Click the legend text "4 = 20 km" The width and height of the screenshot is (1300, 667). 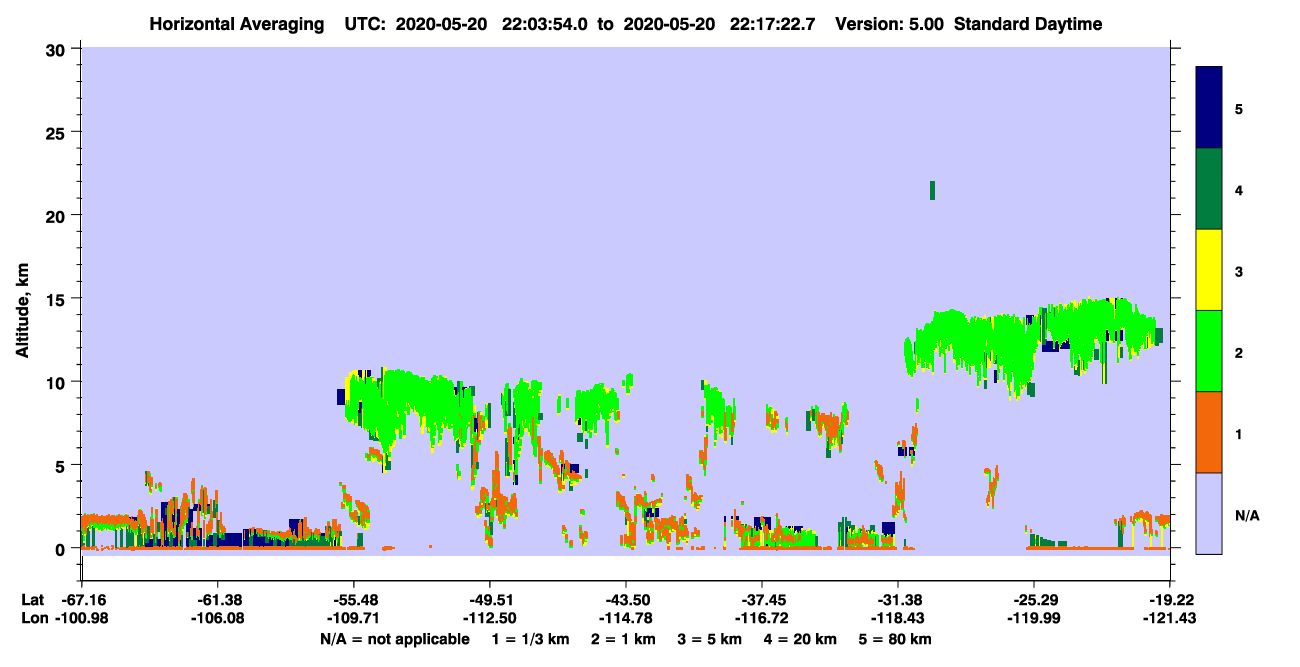click(800, 639)
